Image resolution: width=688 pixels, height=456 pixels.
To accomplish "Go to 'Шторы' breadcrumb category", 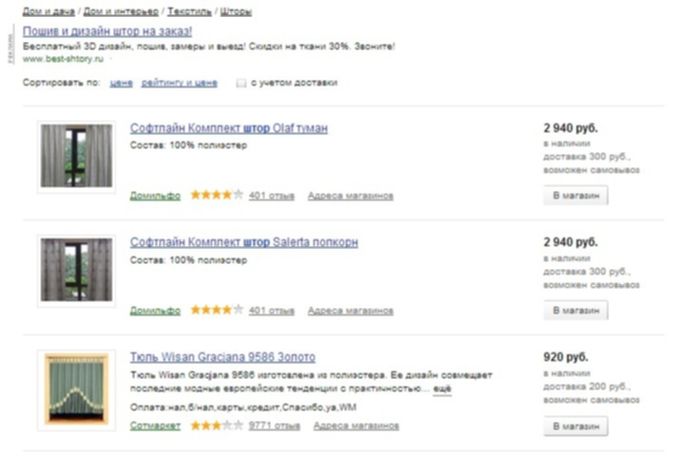I will click(236, 11).
